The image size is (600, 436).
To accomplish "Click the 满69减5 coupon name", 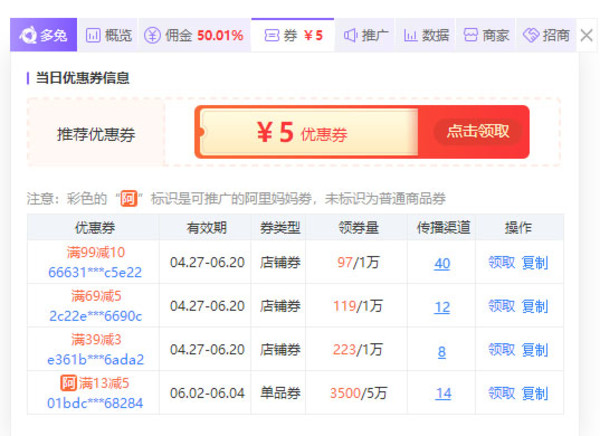I will point(96,296).
